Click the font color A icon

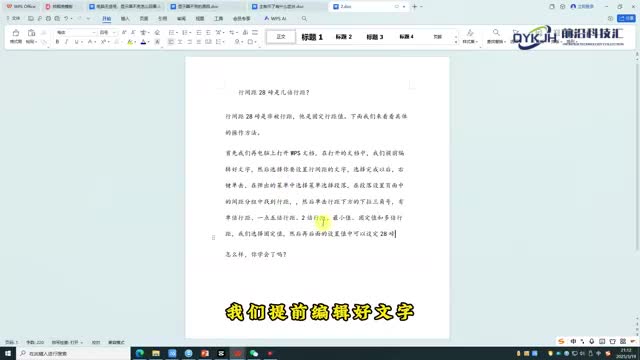coord(143,42)
